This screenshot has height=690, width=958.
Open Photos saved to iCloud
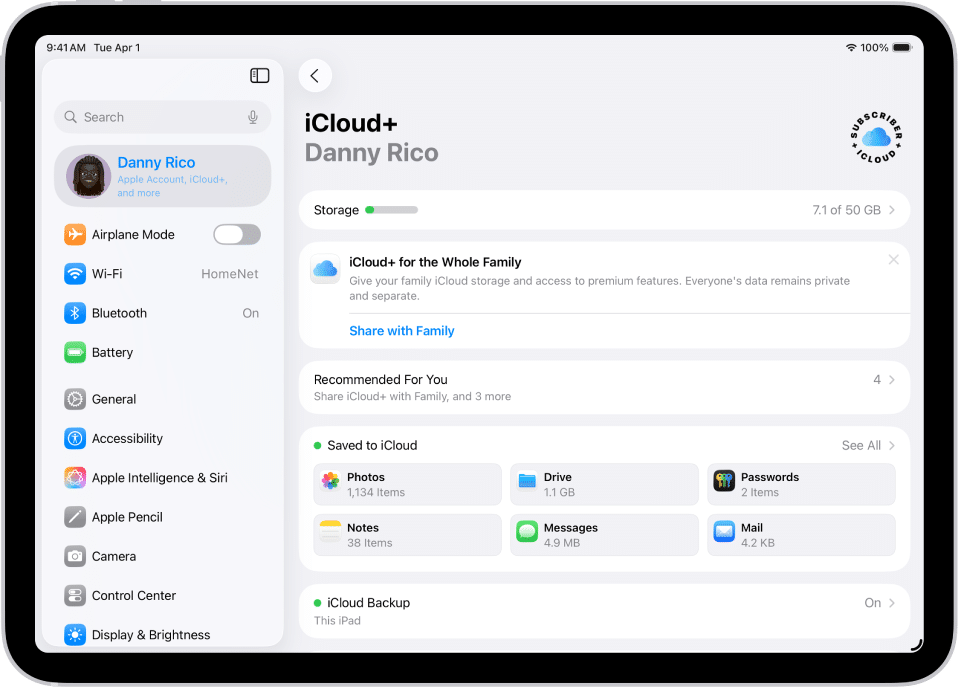pos(406,484)
